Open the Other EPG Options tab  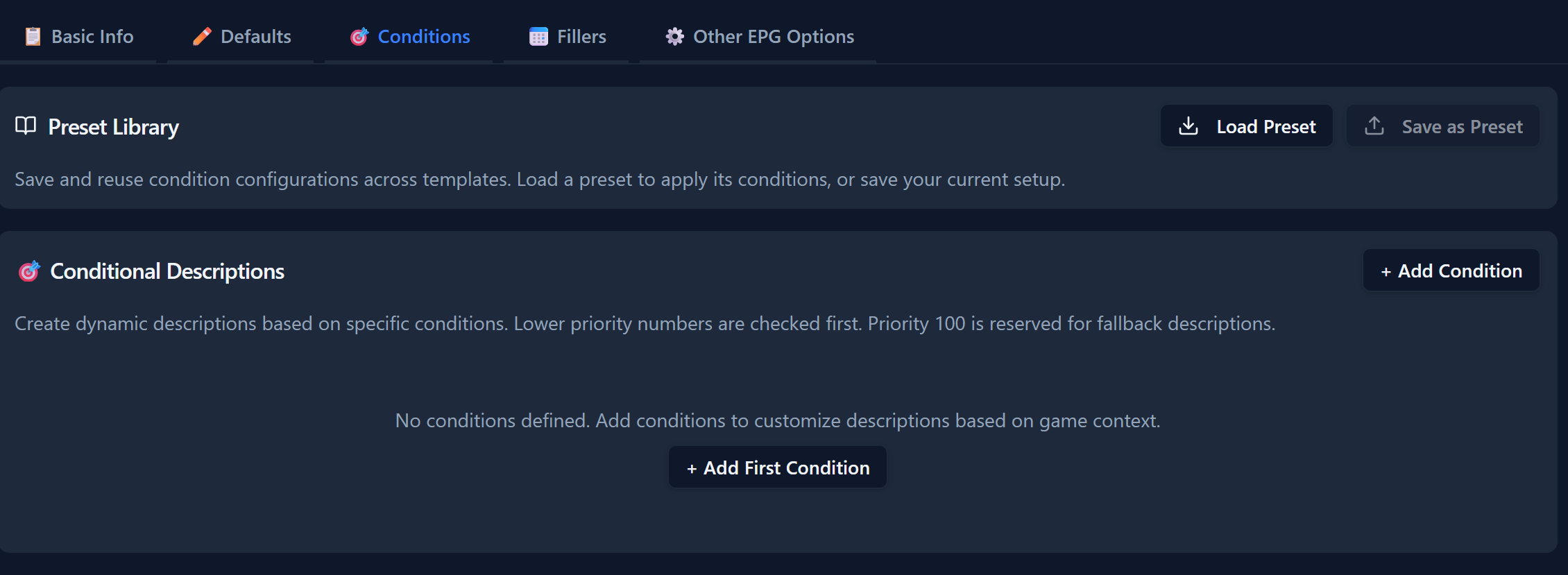coord(774,36)
